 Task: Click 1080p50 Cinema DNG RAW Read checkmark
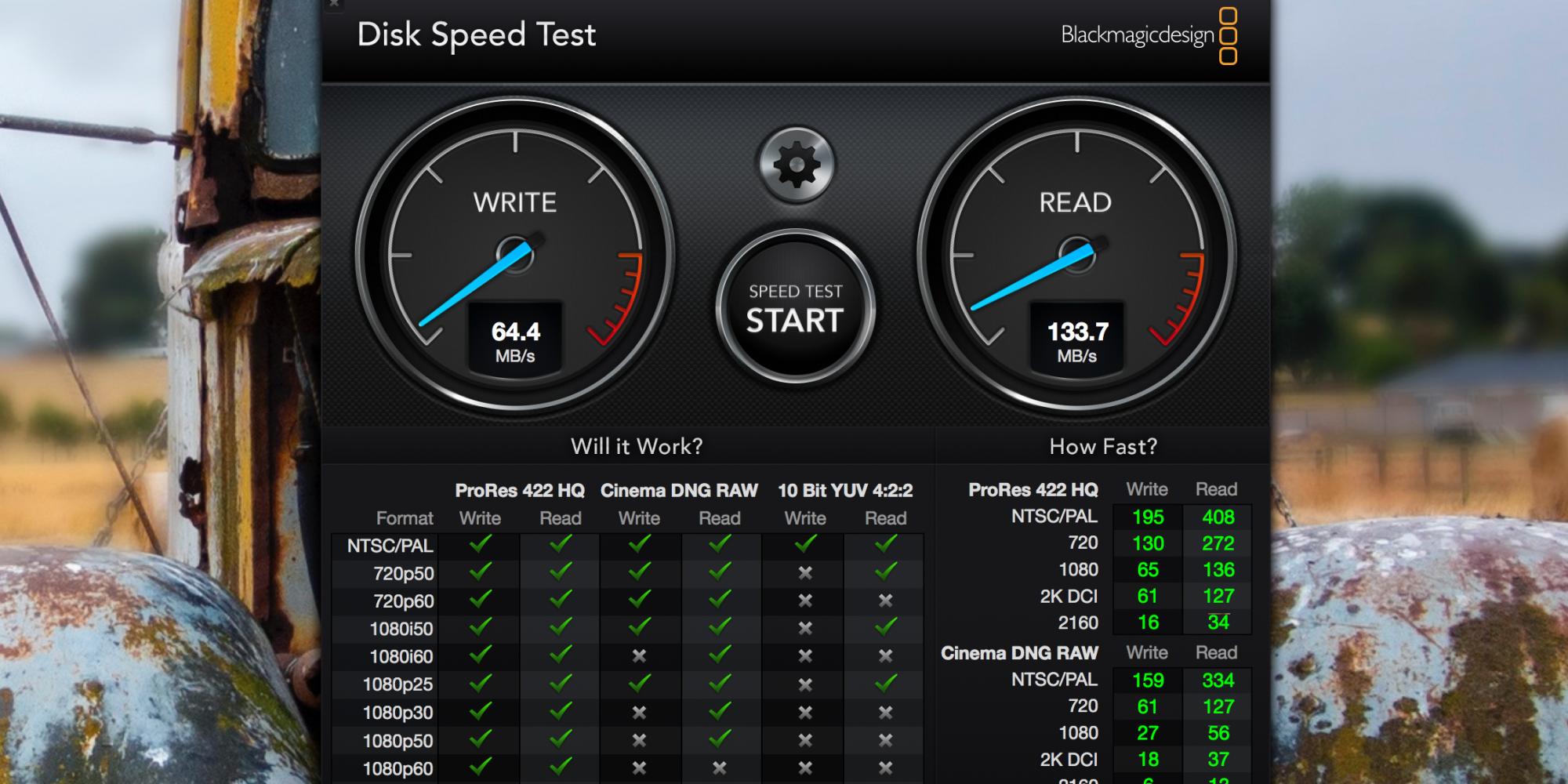pos(720,739)
